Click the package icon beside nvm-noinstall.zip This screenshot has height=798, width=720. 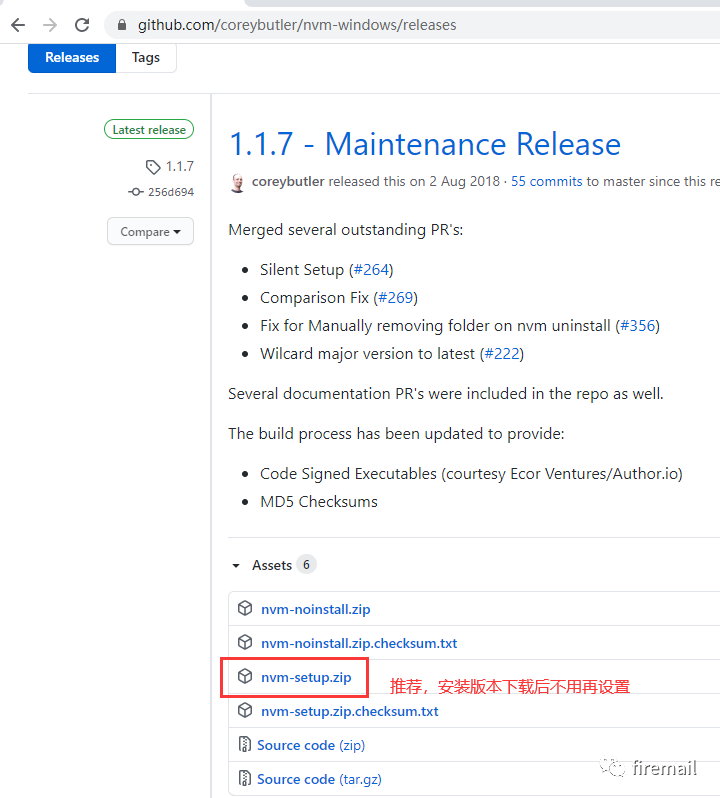[245, 608]
